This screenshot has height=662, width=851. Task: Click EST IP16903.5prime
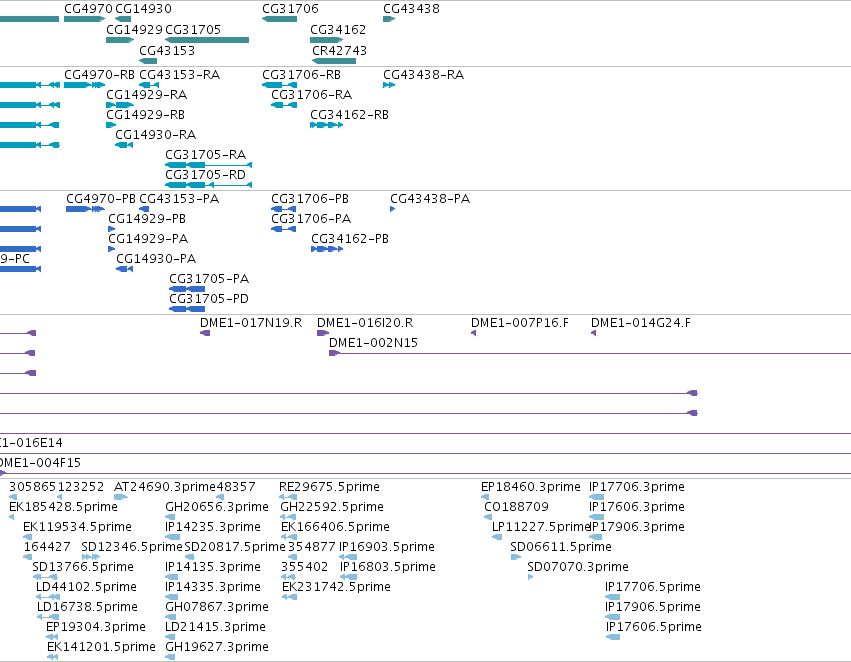348,557
